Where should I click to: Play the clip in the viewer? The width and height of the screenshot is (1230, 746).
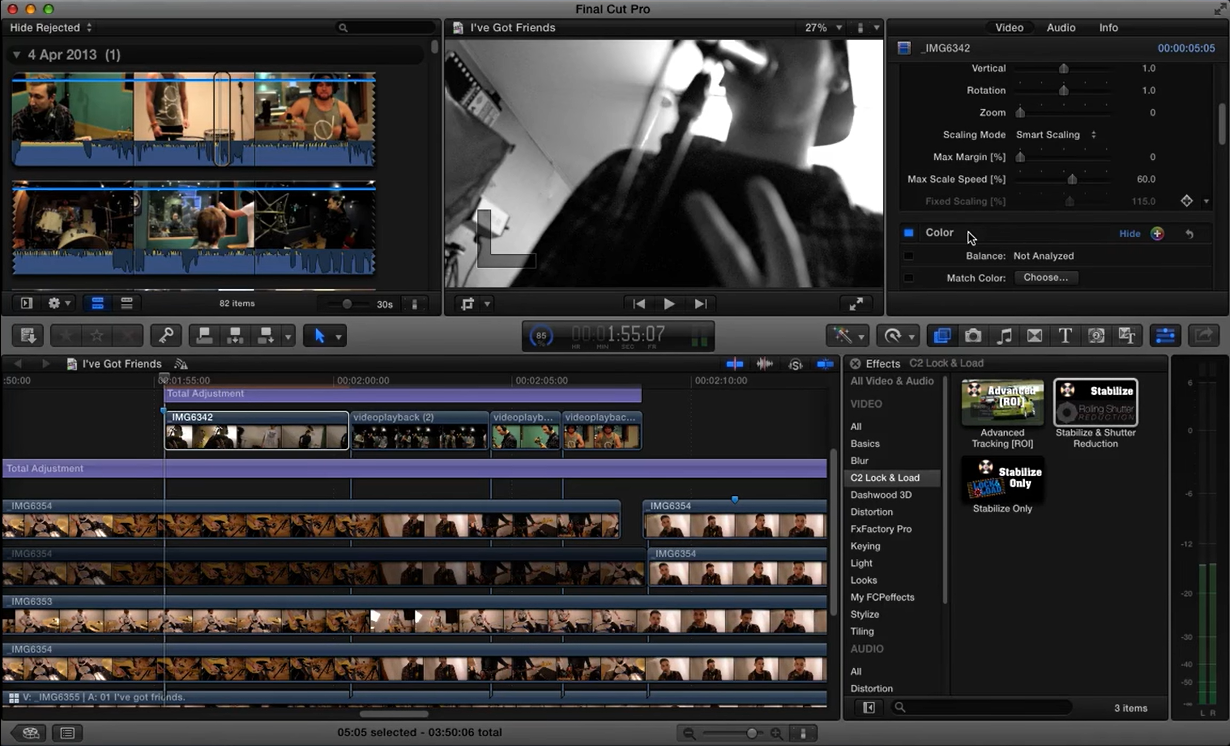point(669,304)
